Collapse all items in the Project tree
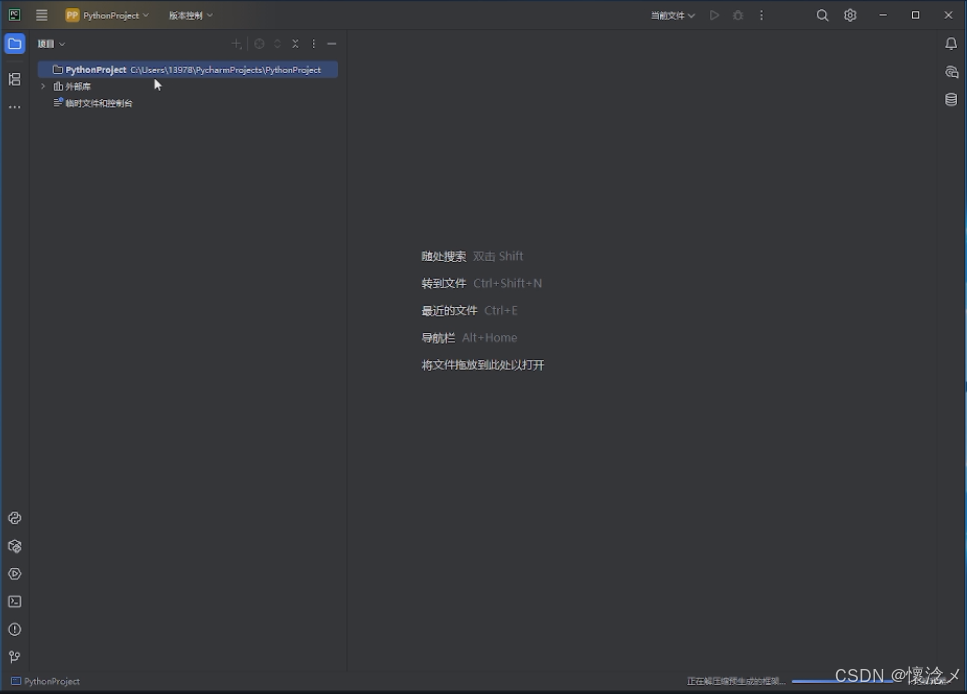967x694 pixels. point(295,43)
